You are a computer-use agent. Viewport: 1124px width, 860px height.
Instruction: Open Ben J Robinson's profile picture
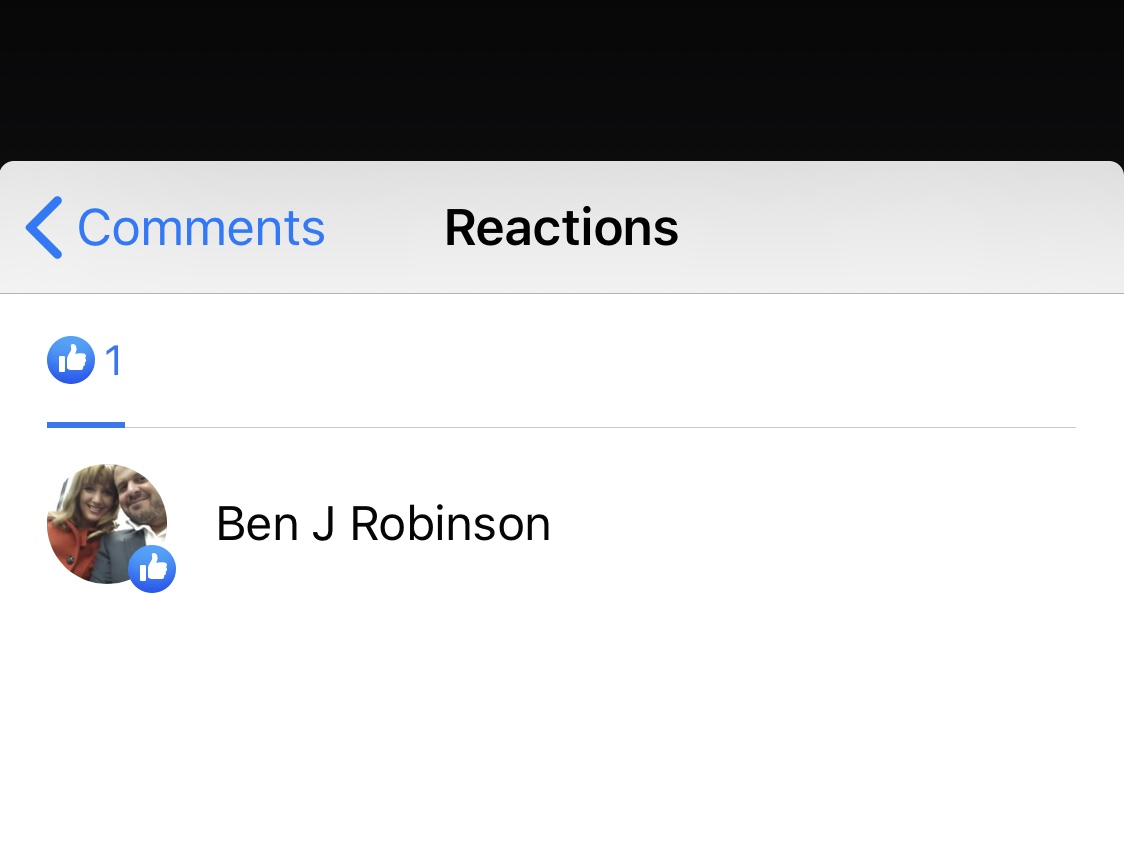(107, 524)
